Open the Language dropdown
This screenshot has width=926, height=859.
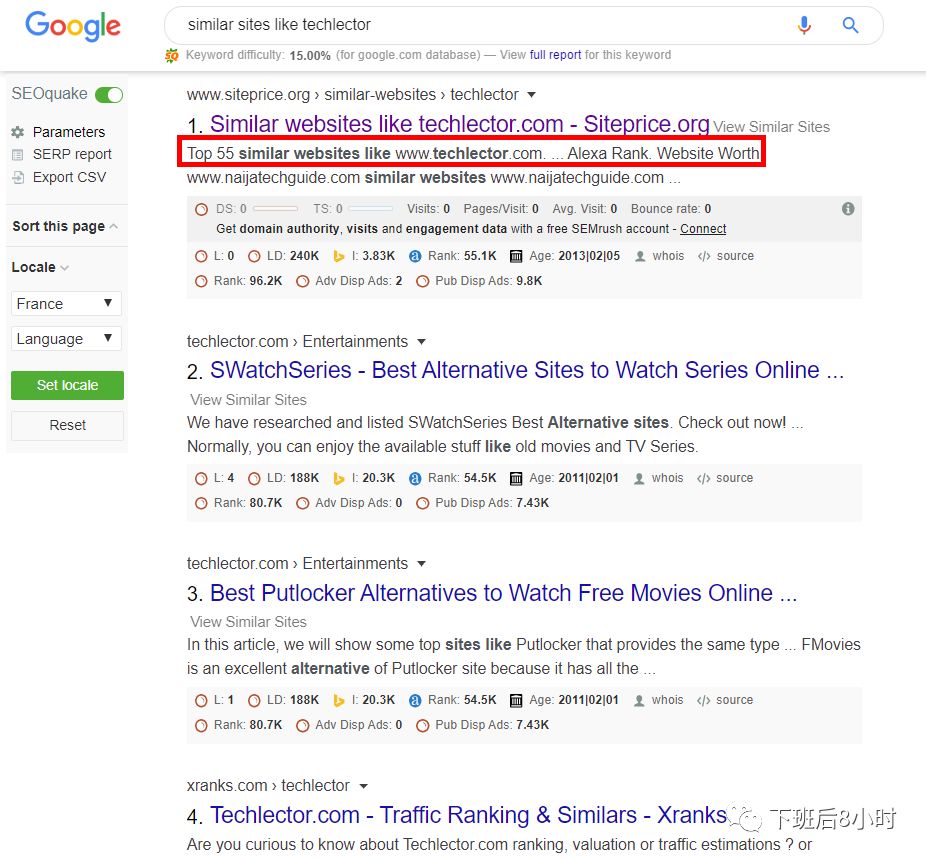pyautogui.click(x=66, y=338)
